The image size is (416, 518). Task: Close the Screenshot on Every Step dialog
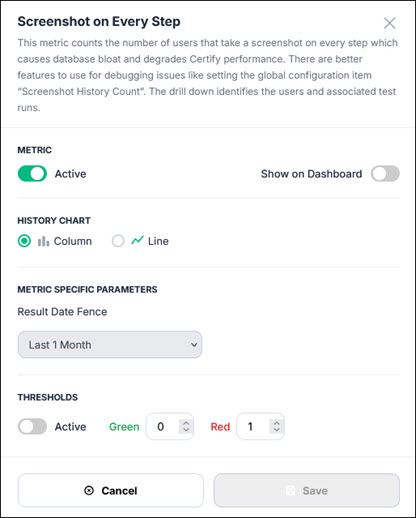pyautogui.click(x=389, y=23)
